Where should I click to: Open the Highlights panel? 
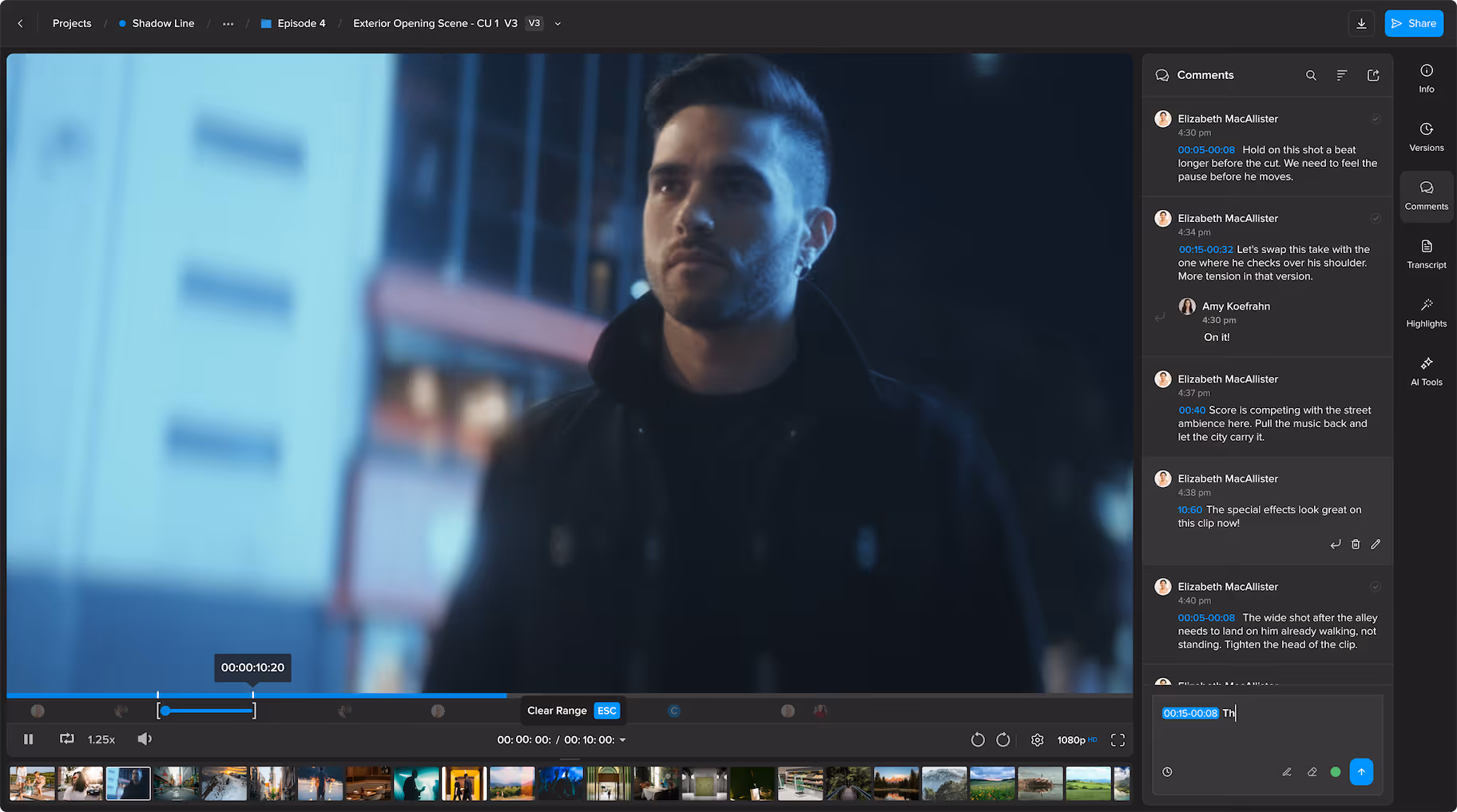1427,311
